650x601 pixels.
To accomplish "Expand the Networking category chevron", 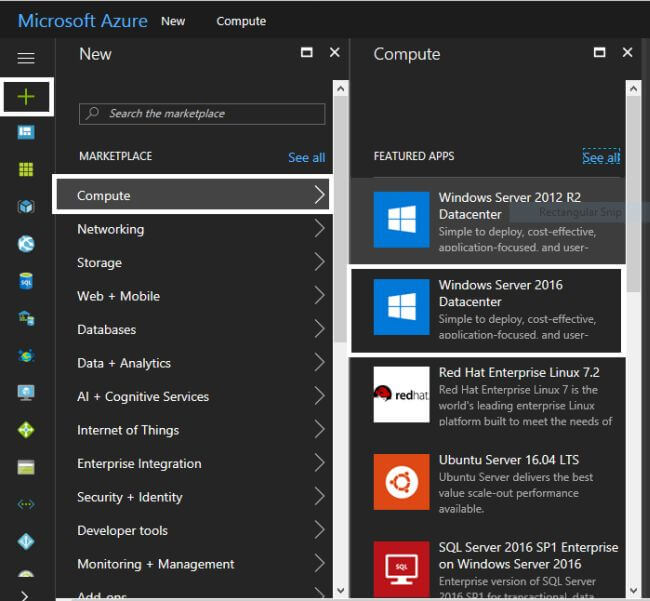I will 319,229.
